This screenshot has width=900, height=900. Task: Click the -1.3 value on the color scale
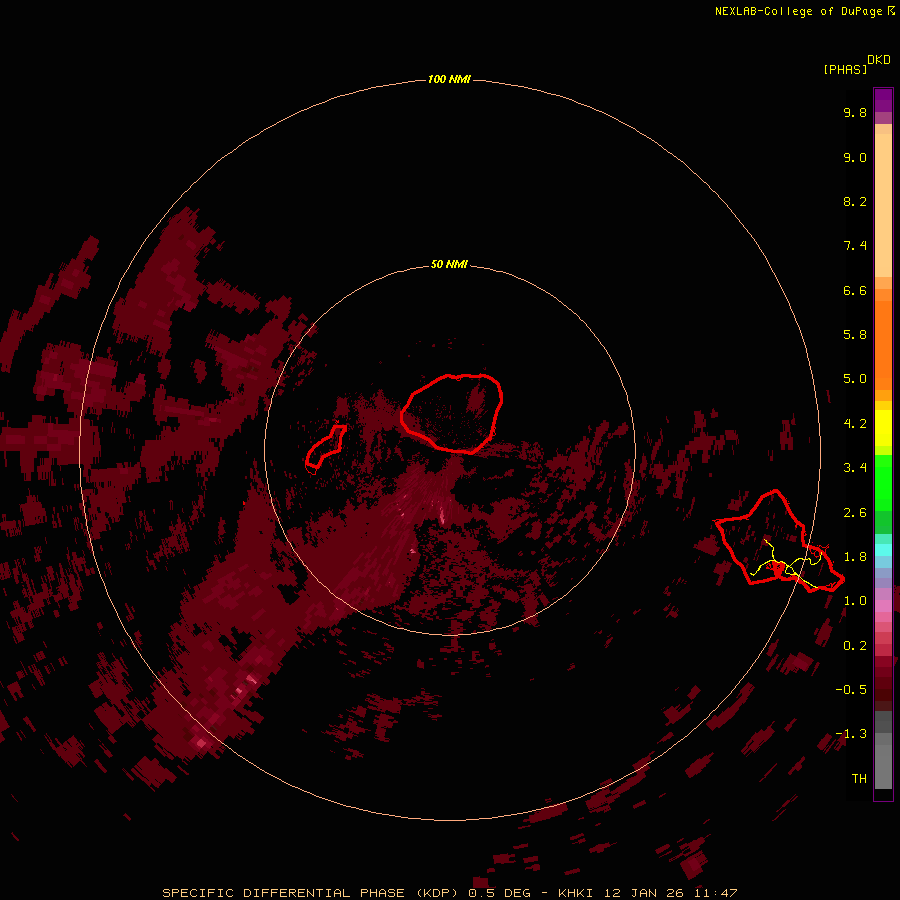pos(851,734)
